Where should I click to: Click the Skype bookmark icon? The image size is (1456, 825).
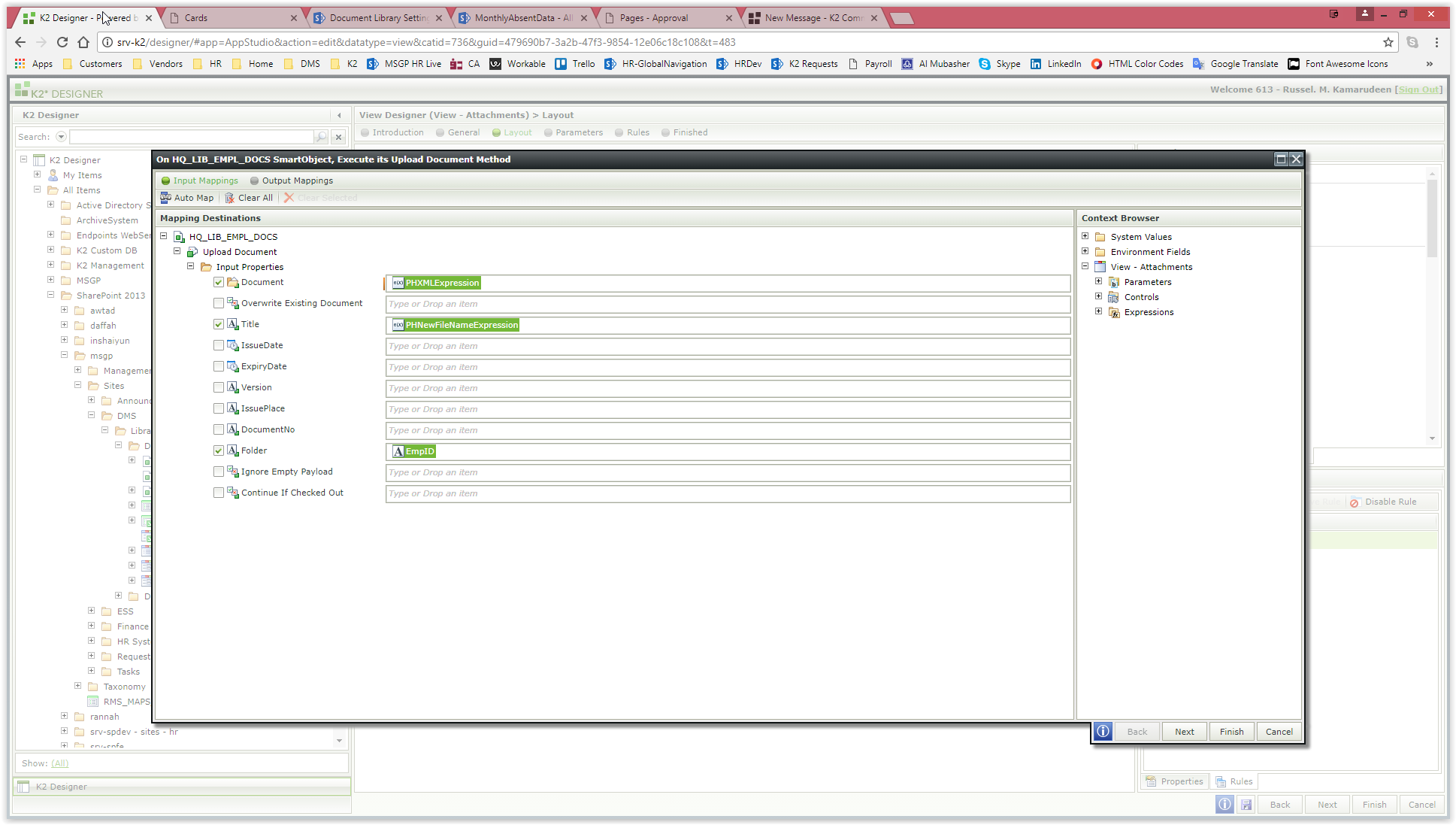coord(985,64)
